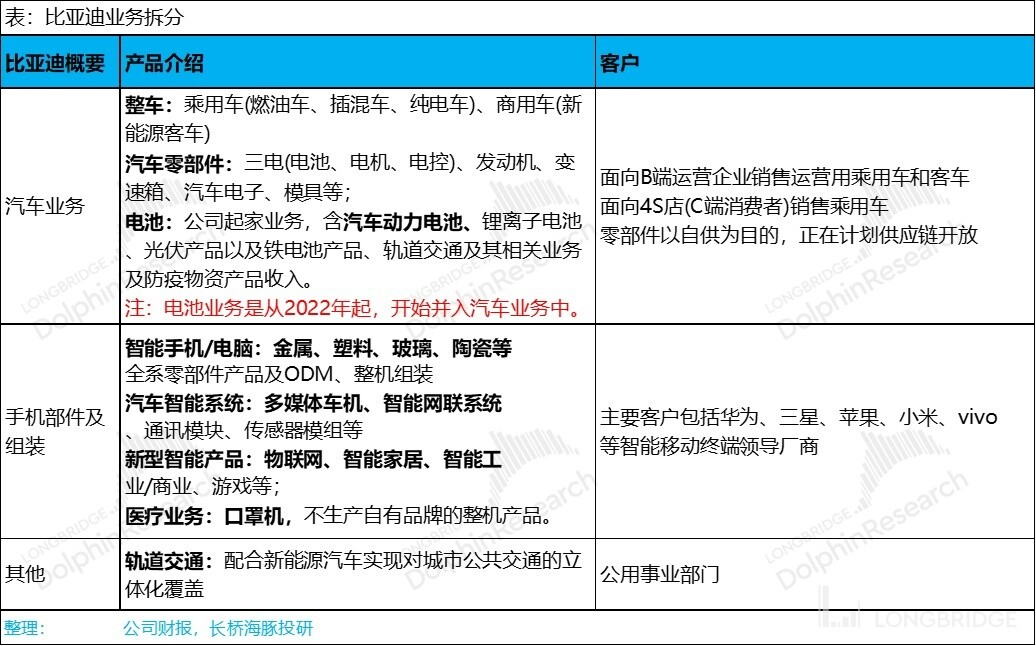Image resolution: width=1036 pixels, height=646 pixels.
Task: Select the 业/商业、游戏等 line
Action: click(x=202, y=487)
